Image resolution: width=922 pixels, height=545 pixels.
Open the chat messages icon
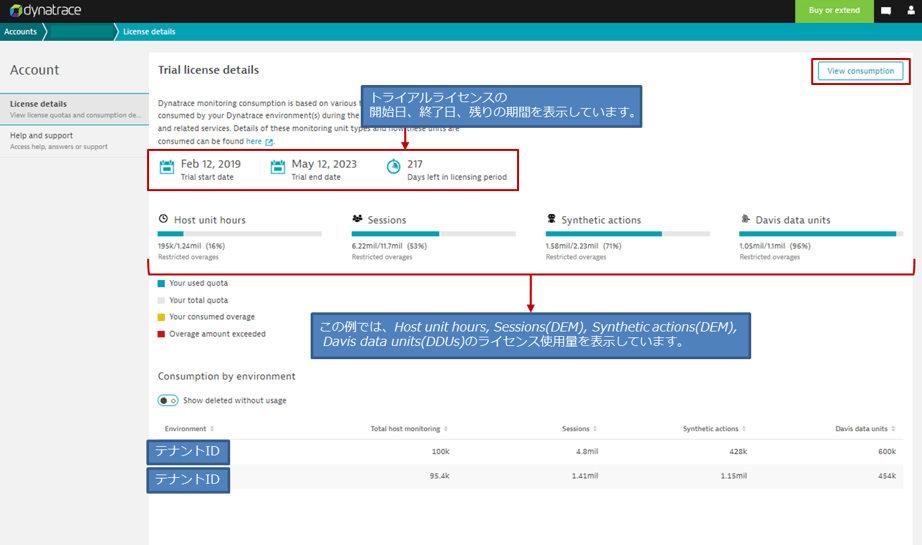tap(885, 11)
